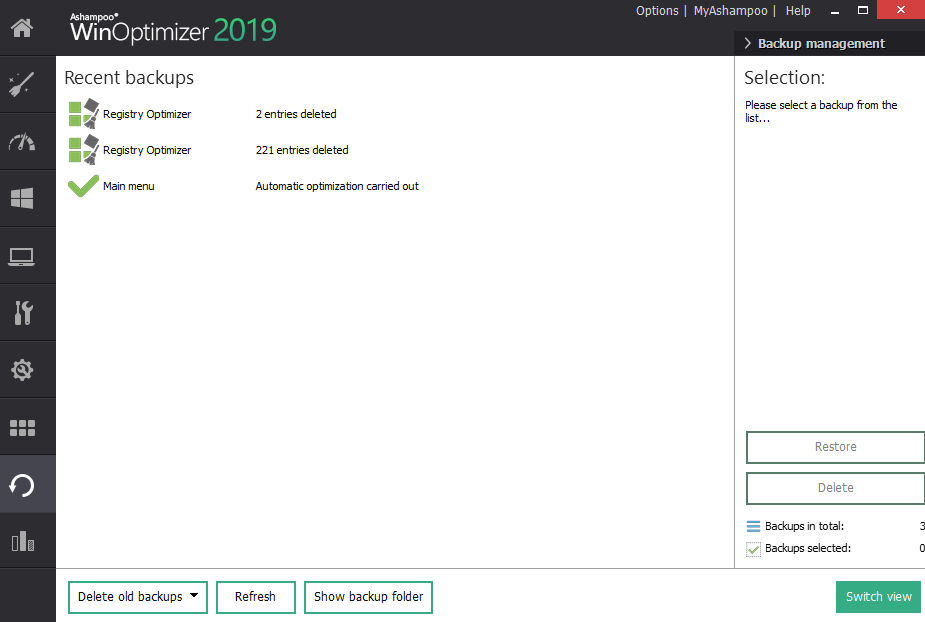Open the Help menu

(798, 11)
